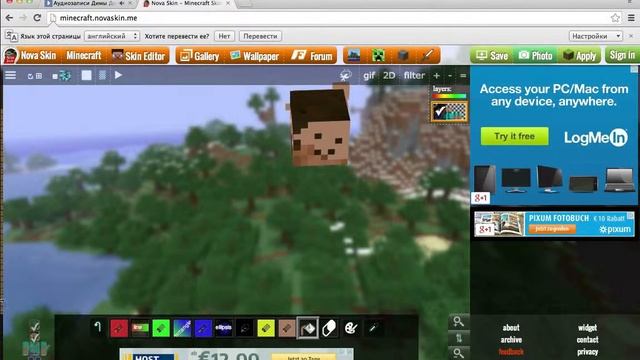This screenshot has width=640, height=360.
Task: Toggle visibility of the checked layer thumbnail
Action: click(x=449, y=111)
